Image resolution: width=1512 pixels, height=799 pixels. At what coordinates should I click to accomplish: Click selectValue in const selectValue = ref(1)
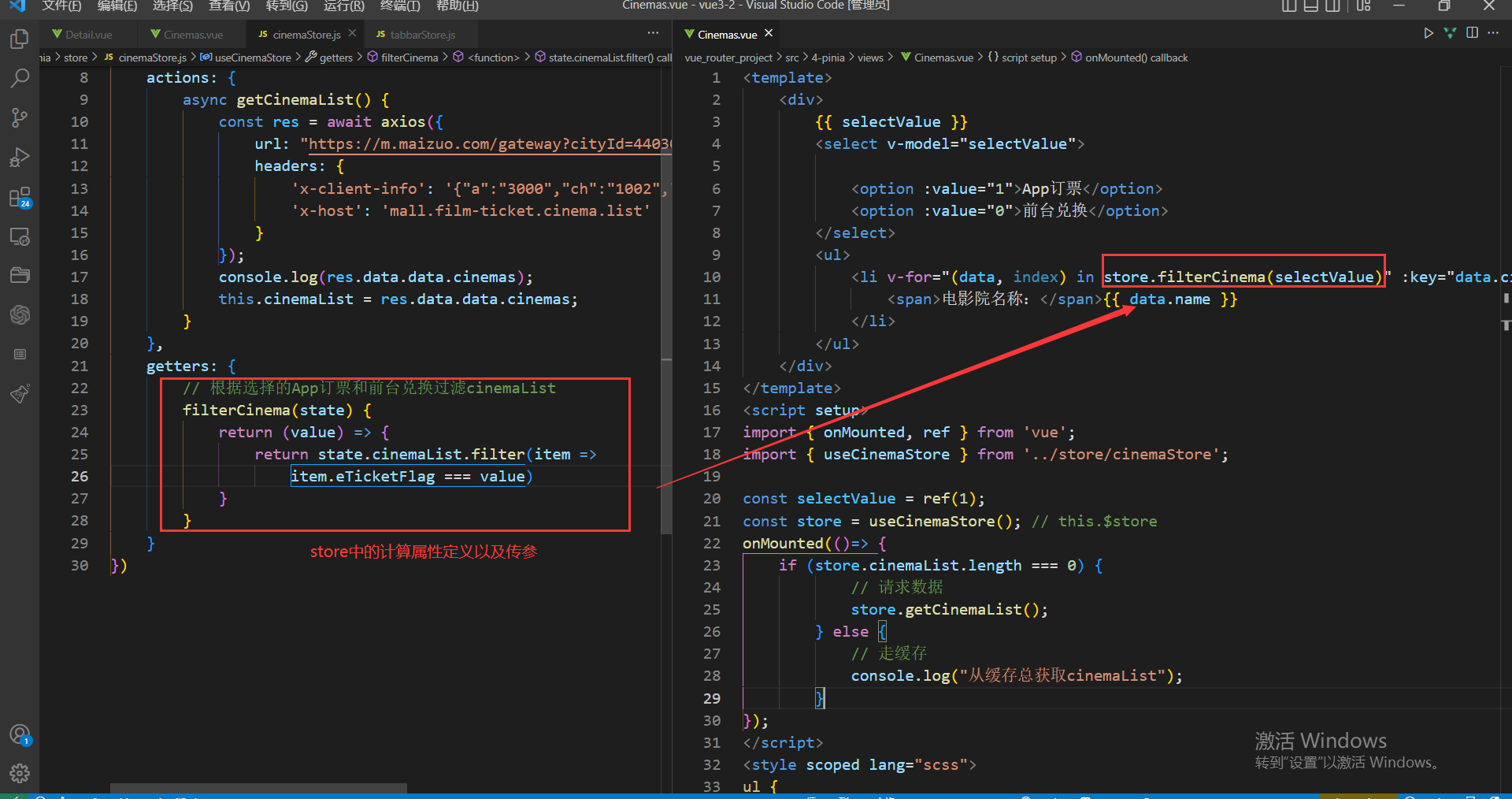846,499
